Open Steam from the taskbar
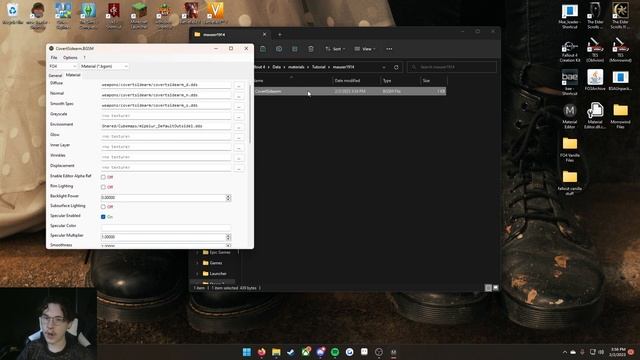The image size is (640, 360). pos(291,352)
